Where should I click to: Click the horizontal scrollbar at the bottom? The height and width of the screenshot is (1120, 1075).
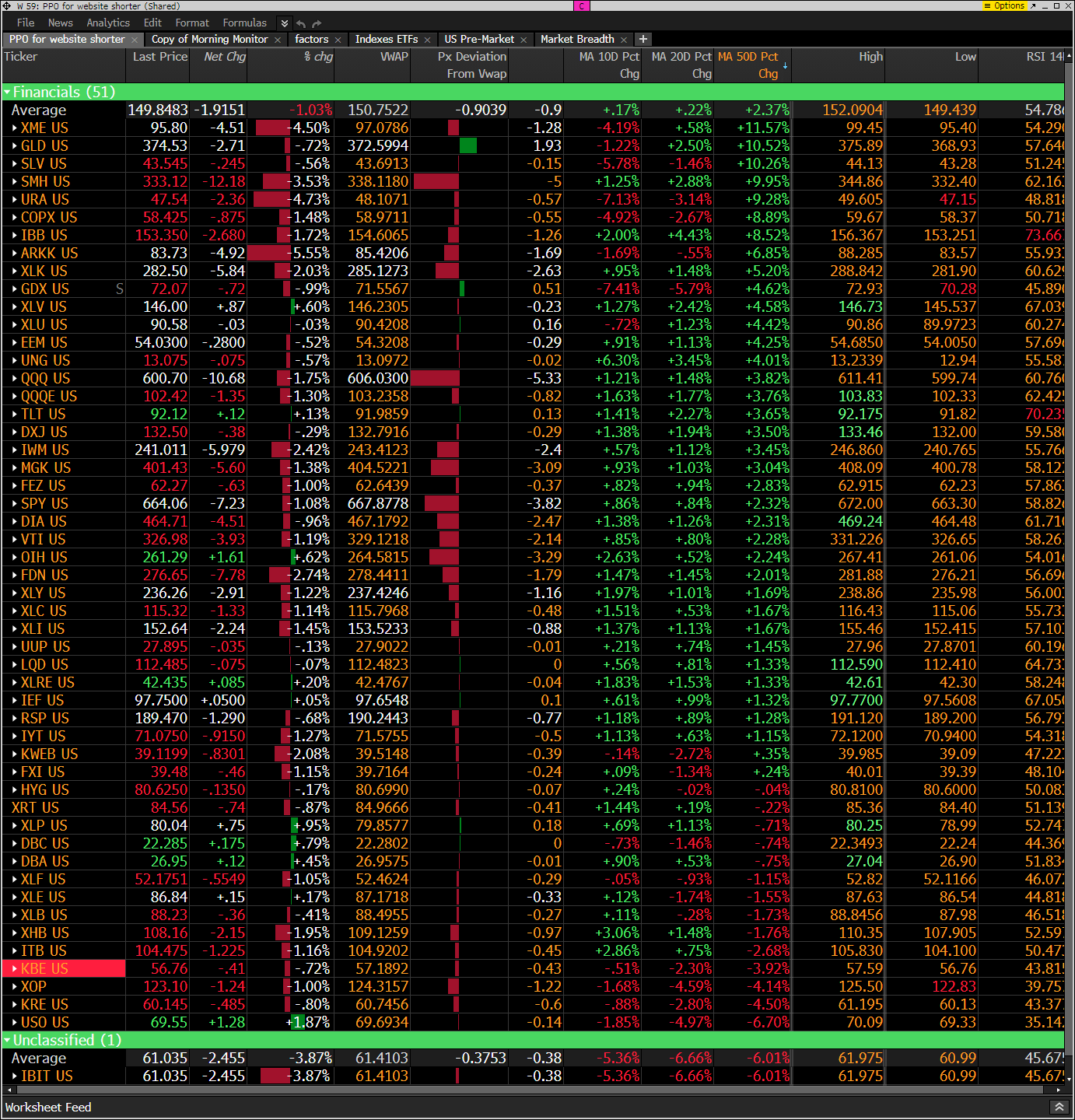coord(529,1090)
